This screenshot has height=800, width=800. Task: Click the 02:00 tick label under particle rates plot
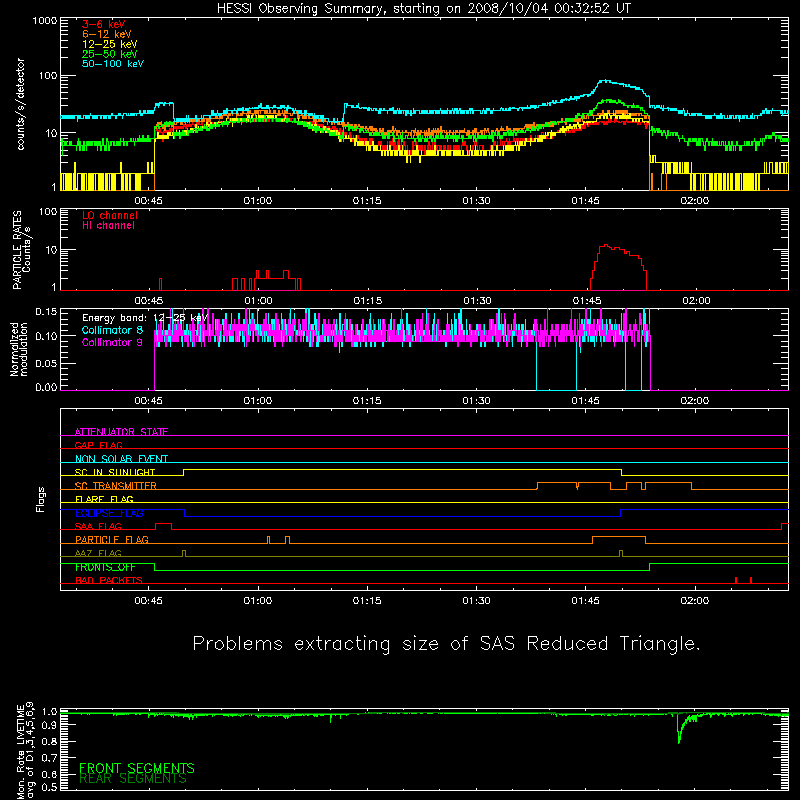(696, 301)
